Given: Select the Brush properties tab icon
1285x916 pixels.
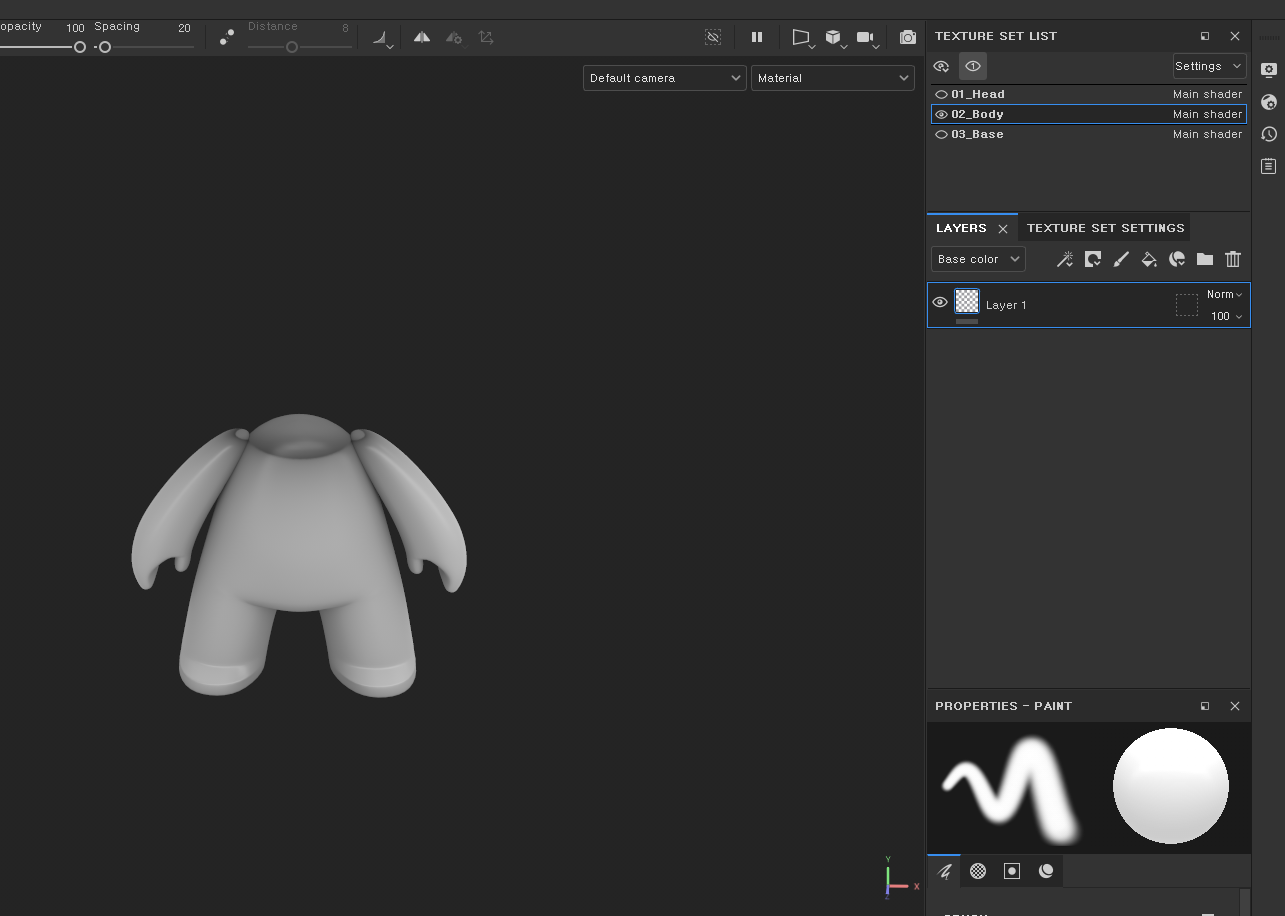Looking at the screenshot, I should 944,871.
